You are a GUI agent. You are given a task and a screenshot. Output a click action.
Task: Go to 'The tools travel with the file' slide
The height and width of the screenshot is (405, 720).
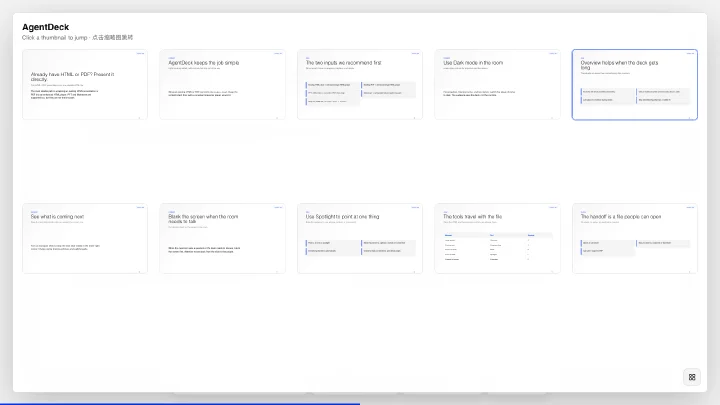point(497,238)
